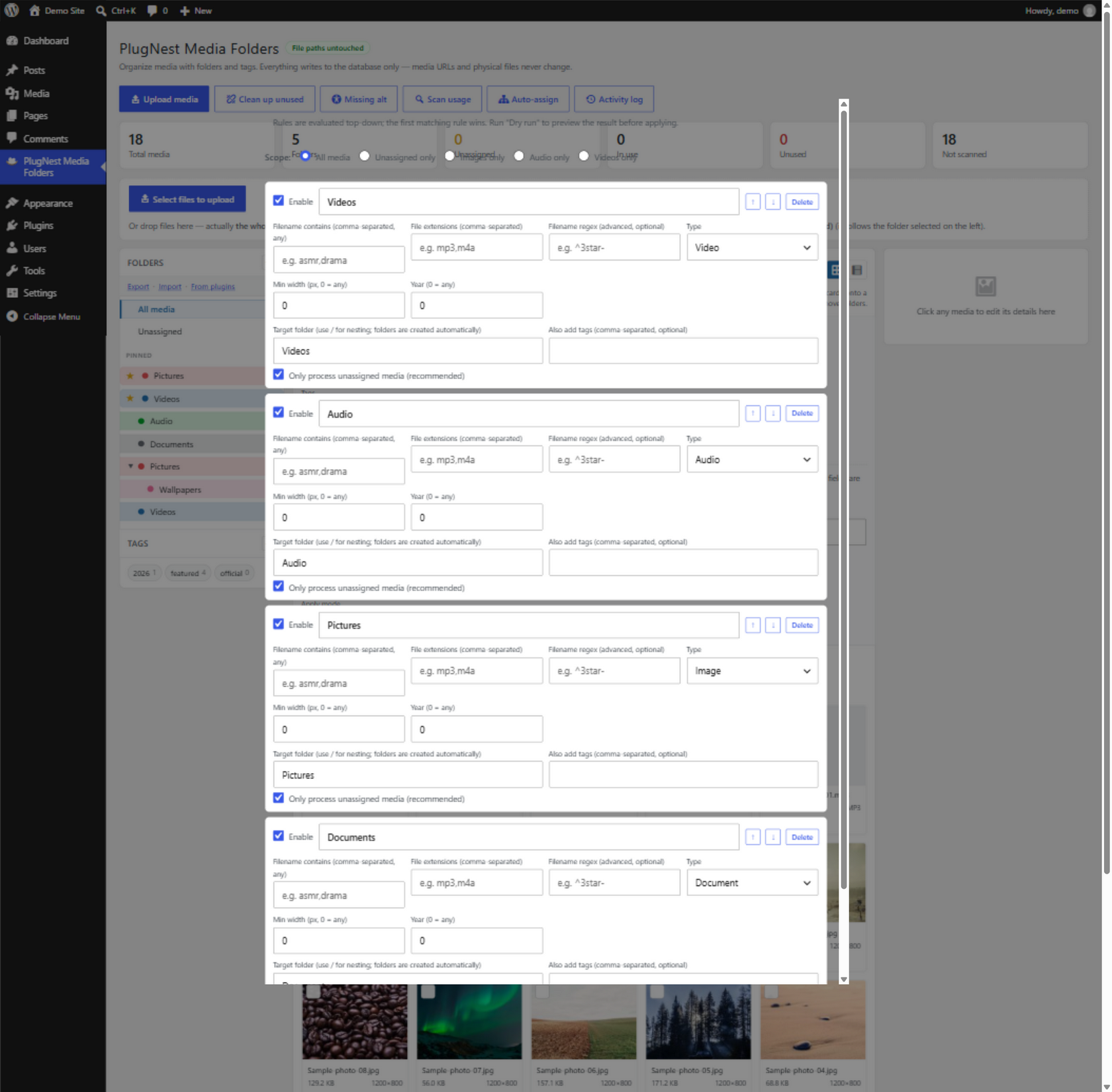Toggle Enable checkbox for Videos rule
1112x1092 pixels.
pyautogui.click(x=279, y=201)
